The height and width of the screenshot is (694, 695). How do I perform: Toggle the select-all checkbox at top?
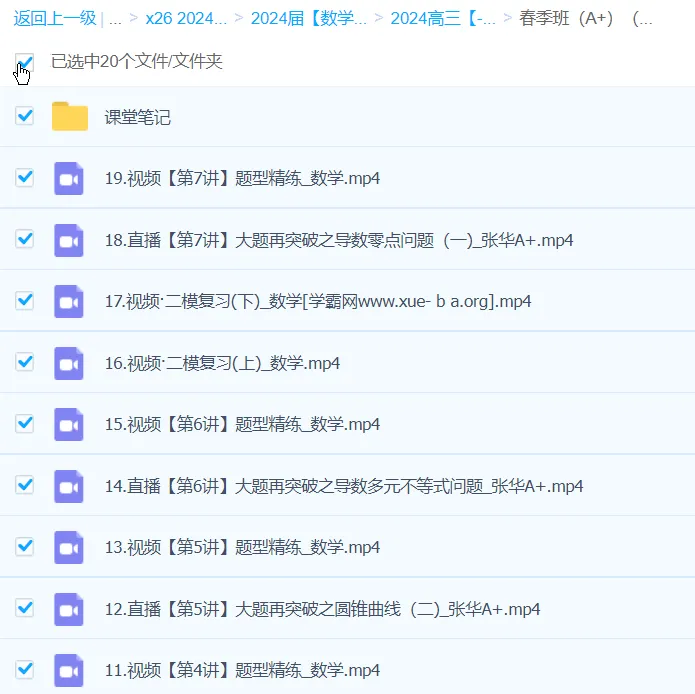click(25, 62)
